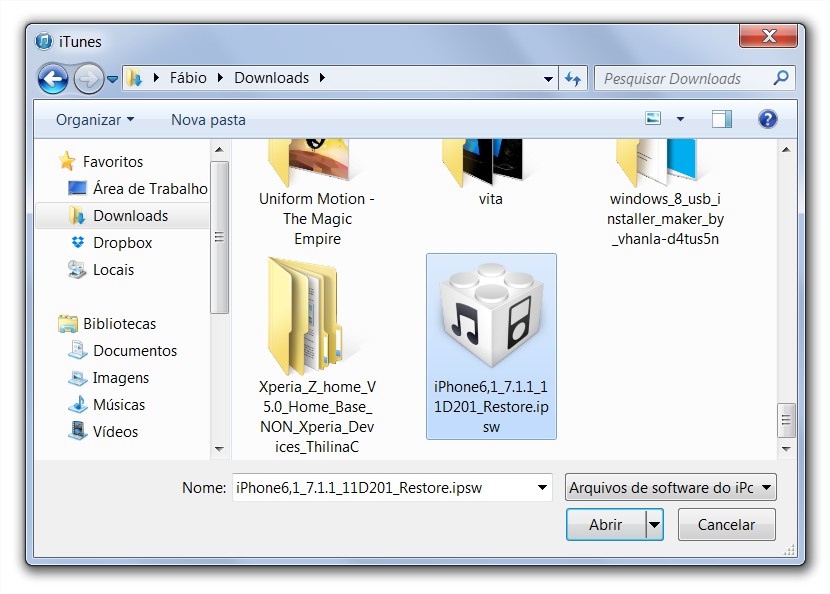Select Downloads in the sidebar

click(131, 215)
